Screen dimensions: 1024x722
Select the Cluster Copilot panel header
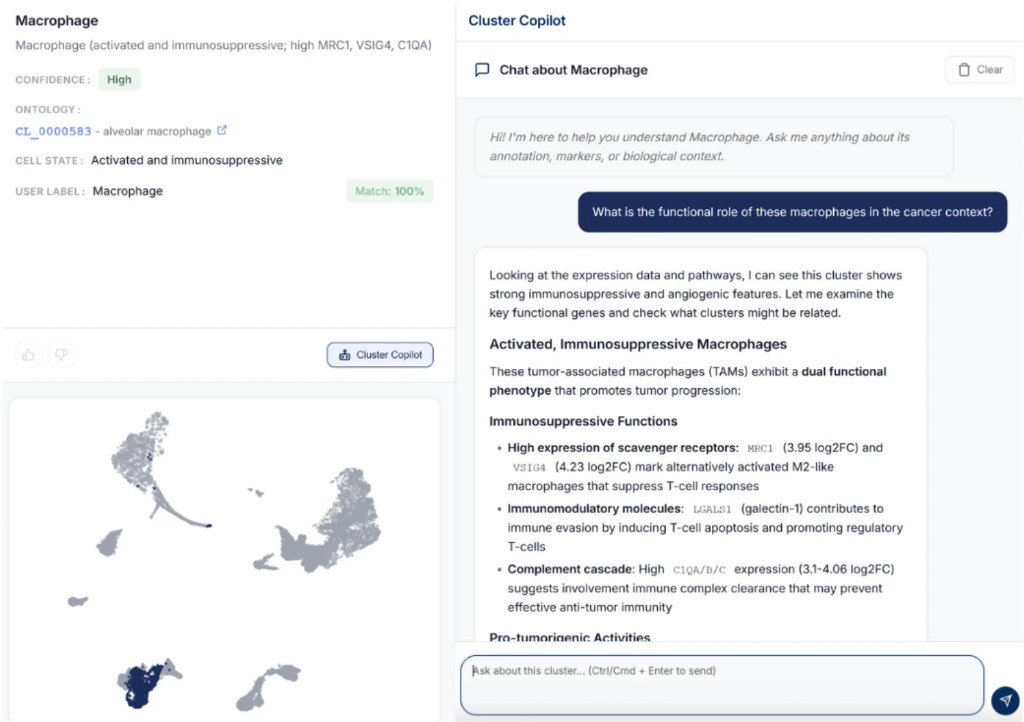coord(517,20)
